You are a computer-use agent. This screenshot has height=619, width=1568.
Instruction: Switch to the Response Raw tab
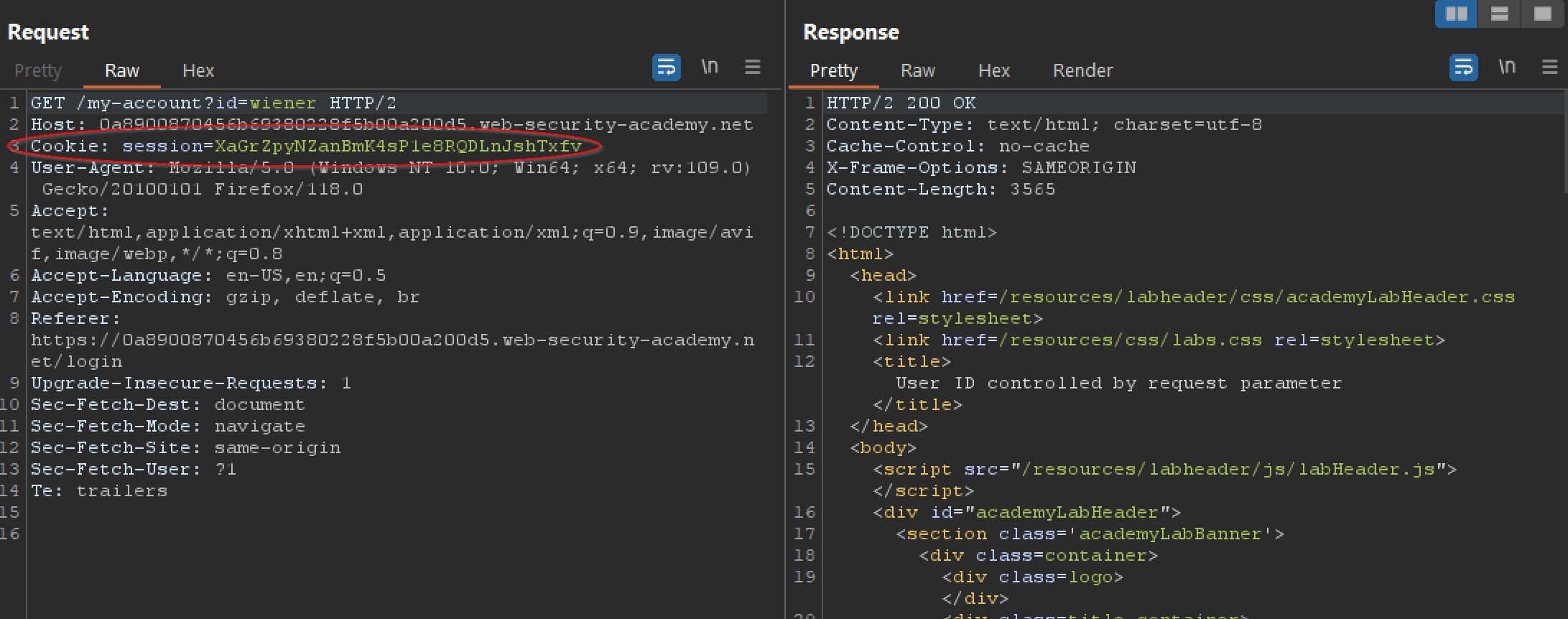[x=917, y=70]
